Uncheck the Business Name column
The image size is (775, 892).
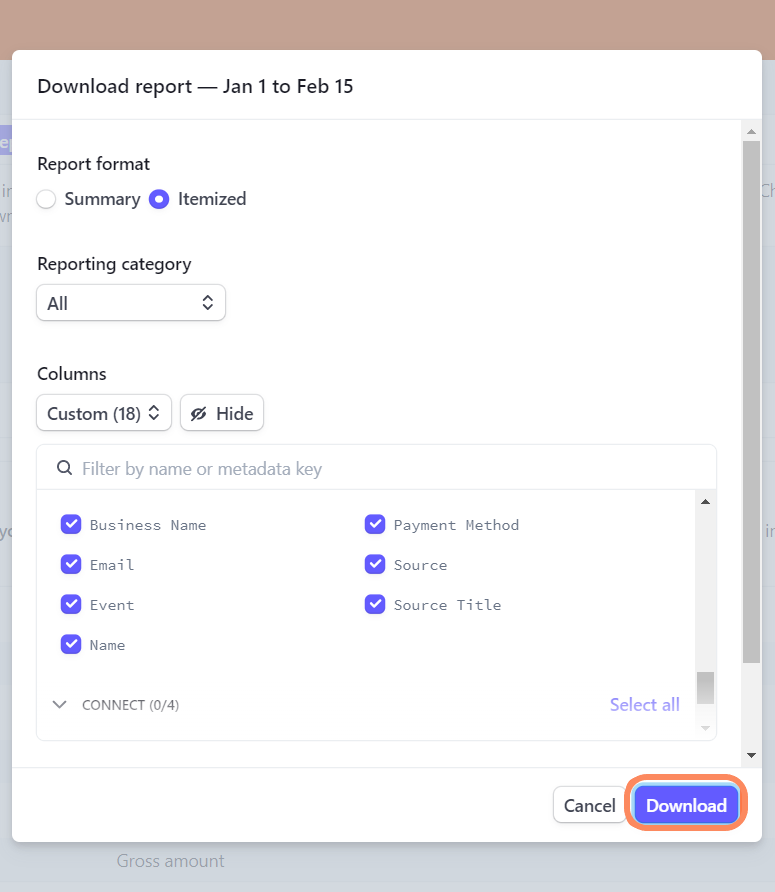(71, 525)
